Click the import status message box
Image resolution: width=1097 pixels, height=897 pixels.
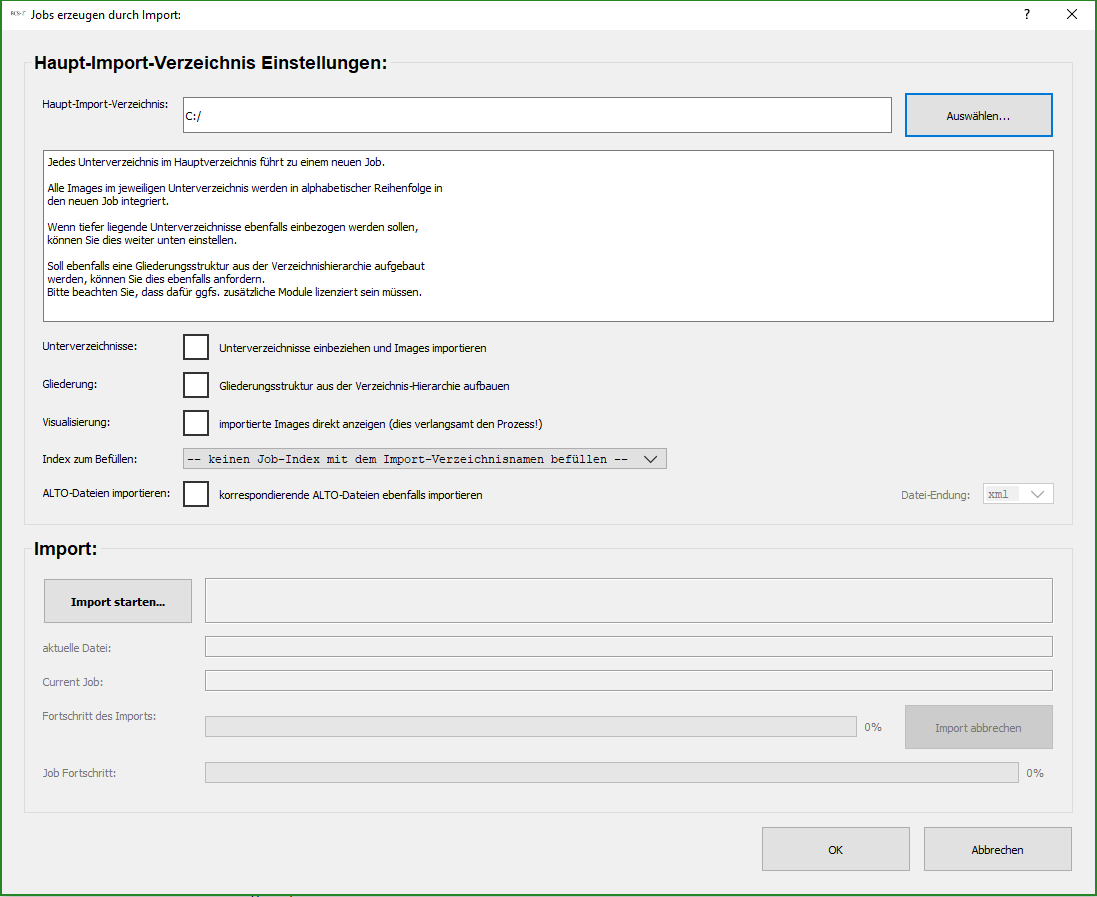(628, 600)
